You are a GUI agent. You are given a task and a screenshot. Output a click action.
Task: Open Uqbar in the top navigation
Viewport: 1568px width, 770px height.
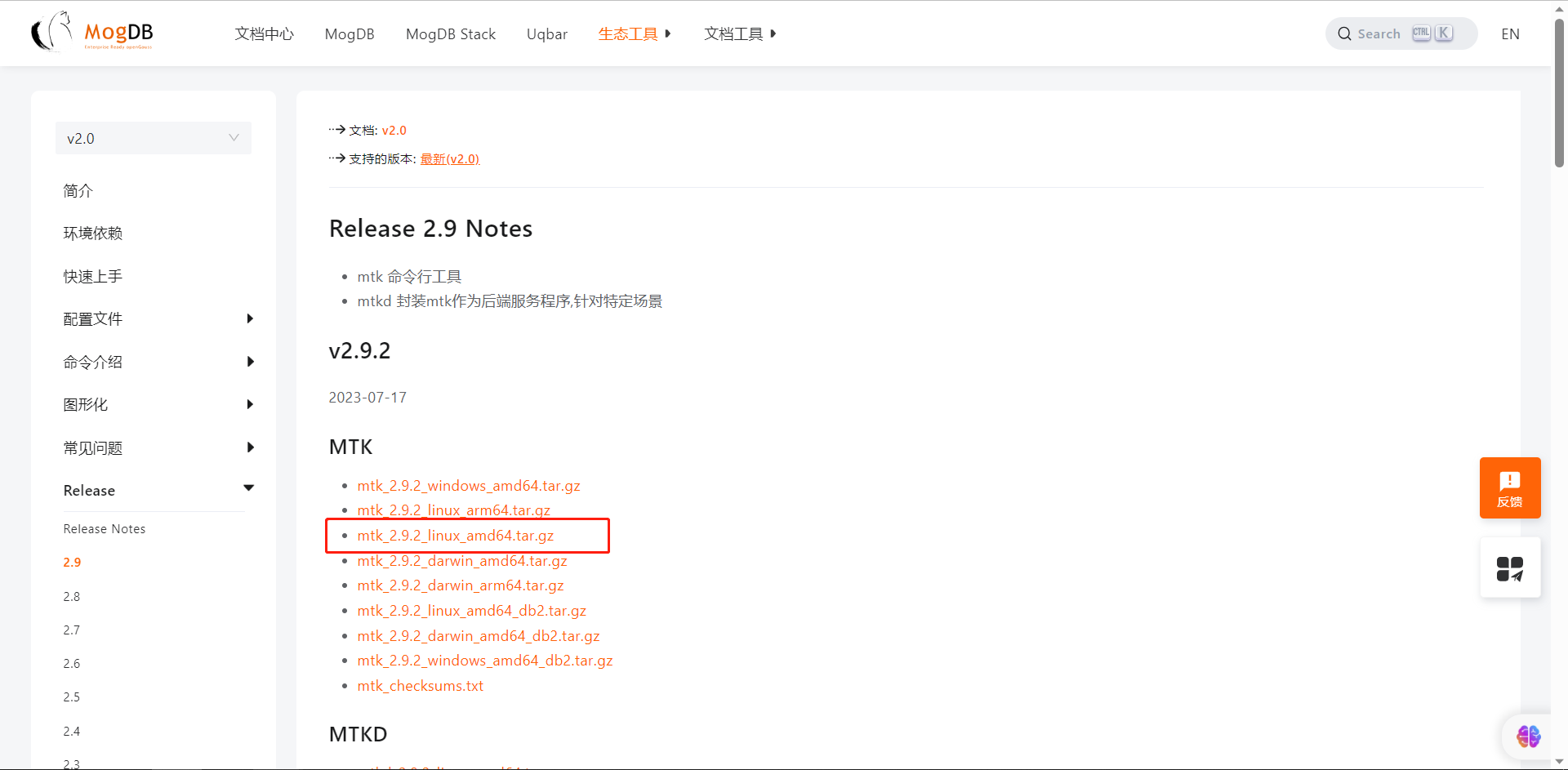tap(547, 33)
